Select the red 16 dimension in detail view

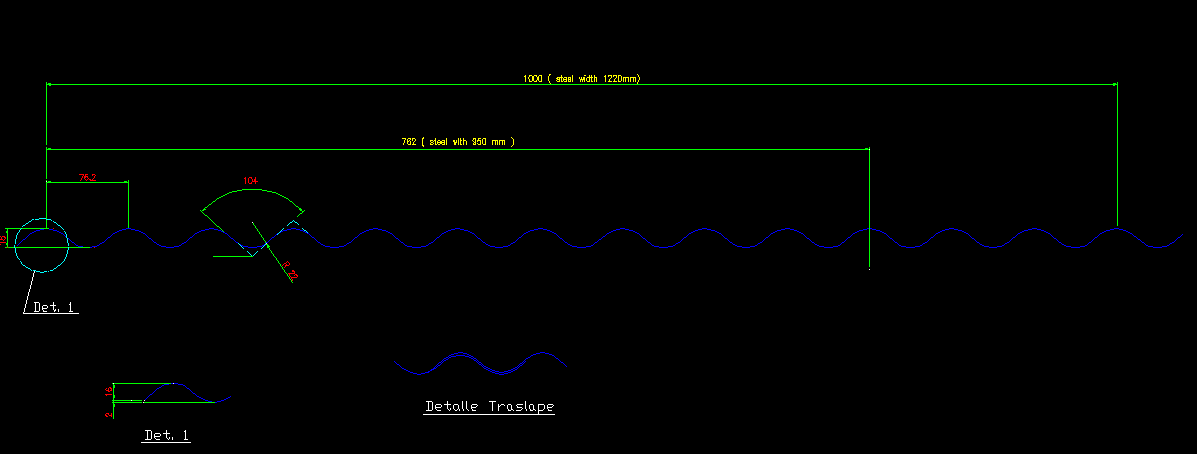[109, 392]
